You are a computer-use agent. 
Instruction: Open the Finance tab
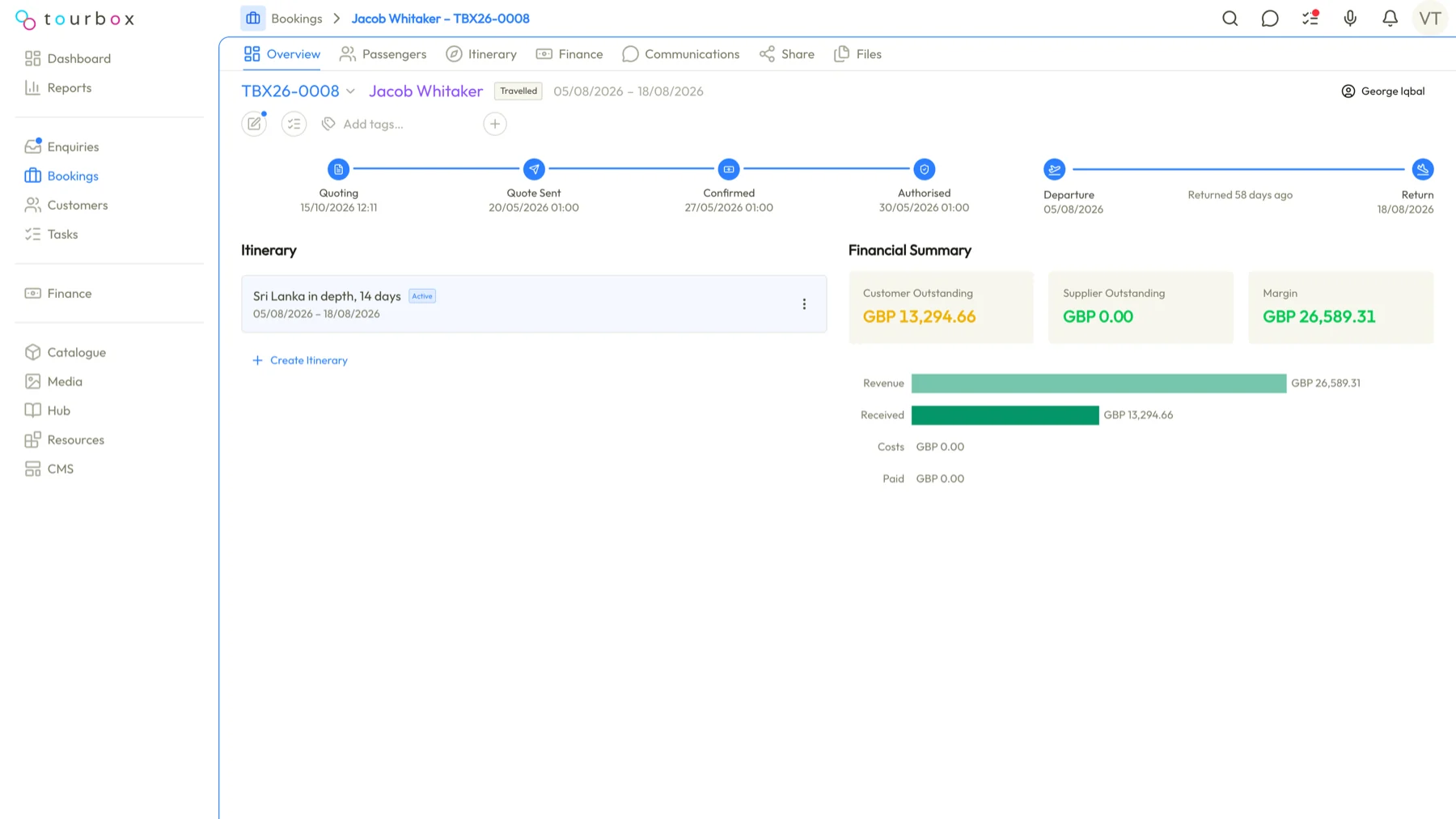coord(569,54)
